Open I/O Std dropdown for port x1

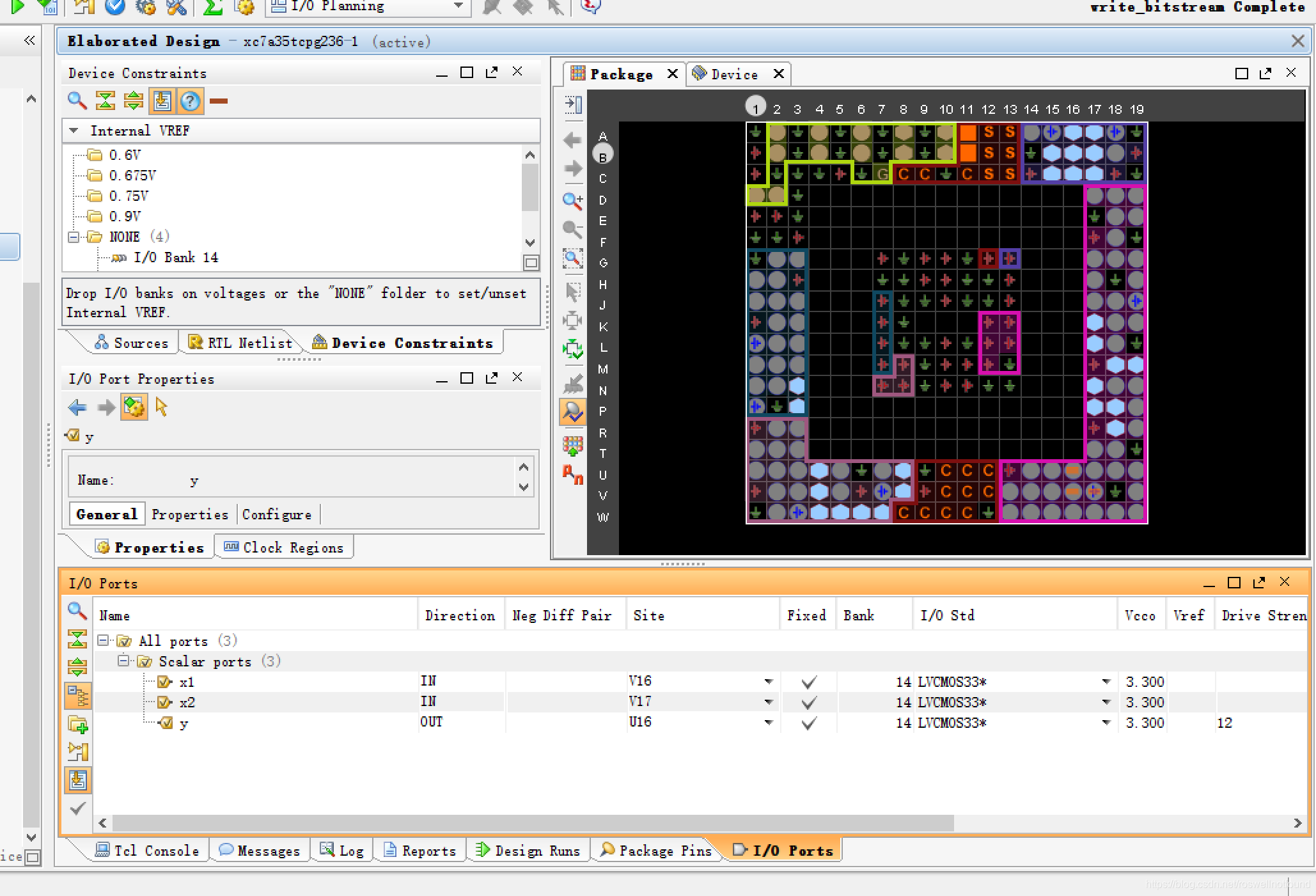click(x=1106, y=682)
